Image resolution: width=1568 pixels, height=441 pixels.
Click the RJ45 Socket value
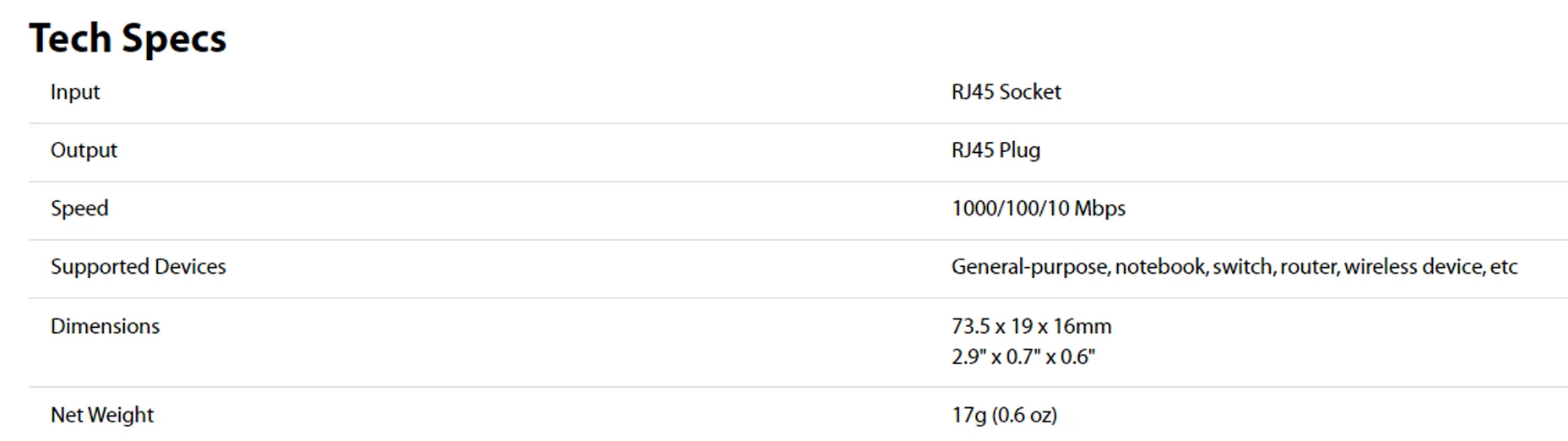(x=1006, y=91)
